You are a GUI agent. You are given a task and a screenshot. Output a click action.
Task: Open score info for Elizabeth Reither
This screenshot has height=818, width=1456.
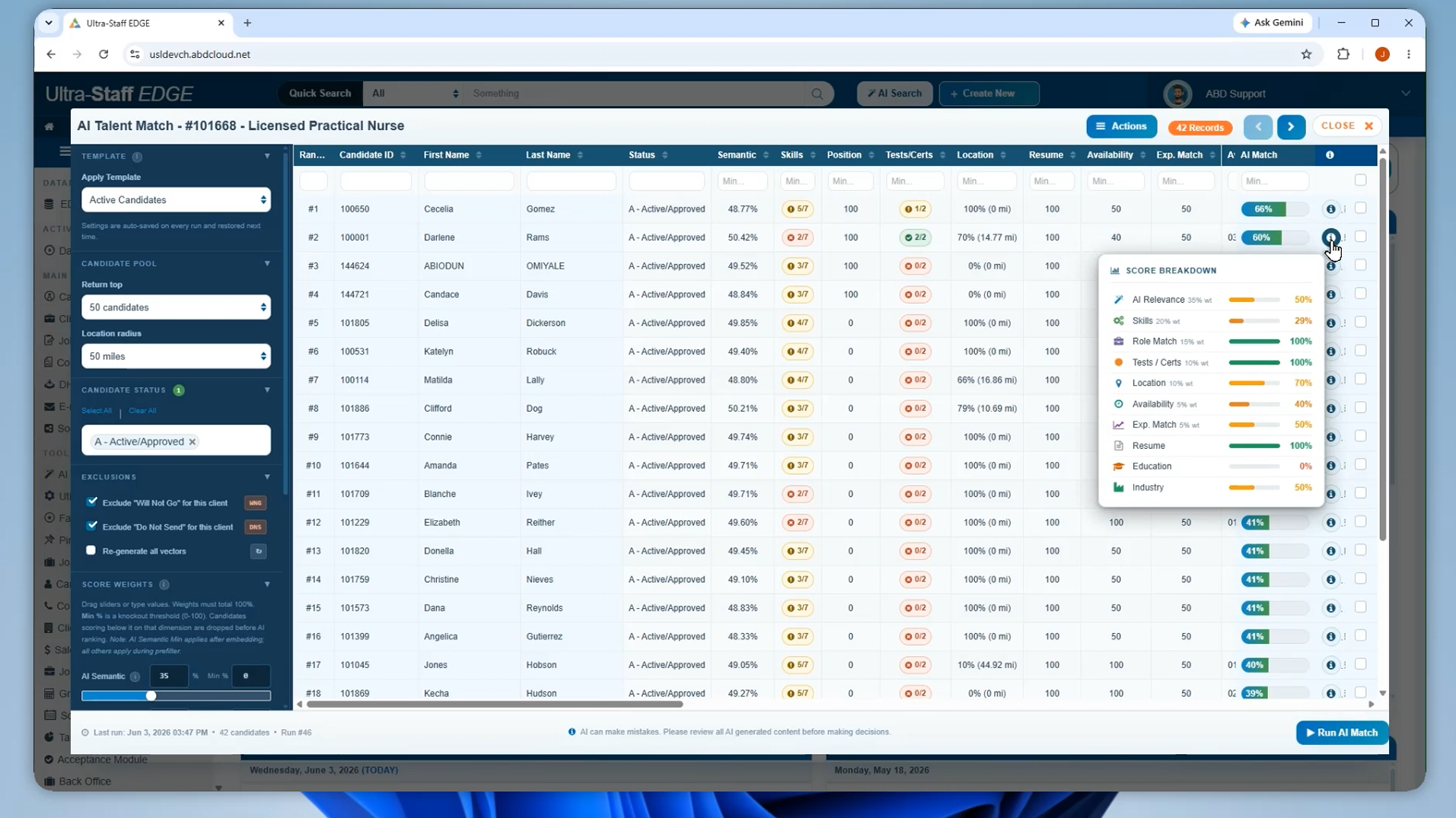click(x=1330, y=523)
